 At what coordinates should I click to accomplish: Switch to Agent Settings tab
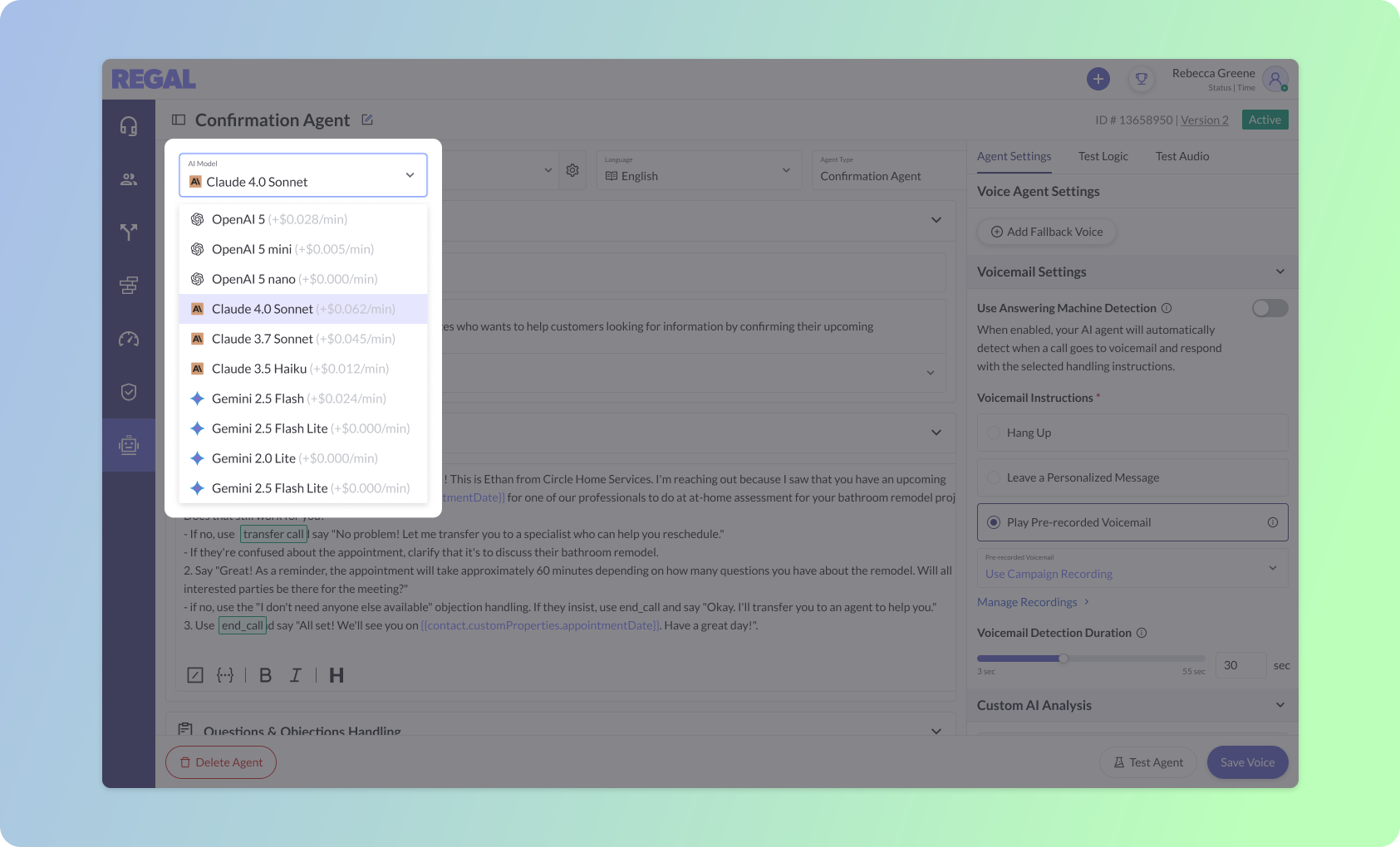coord(1014,156)
